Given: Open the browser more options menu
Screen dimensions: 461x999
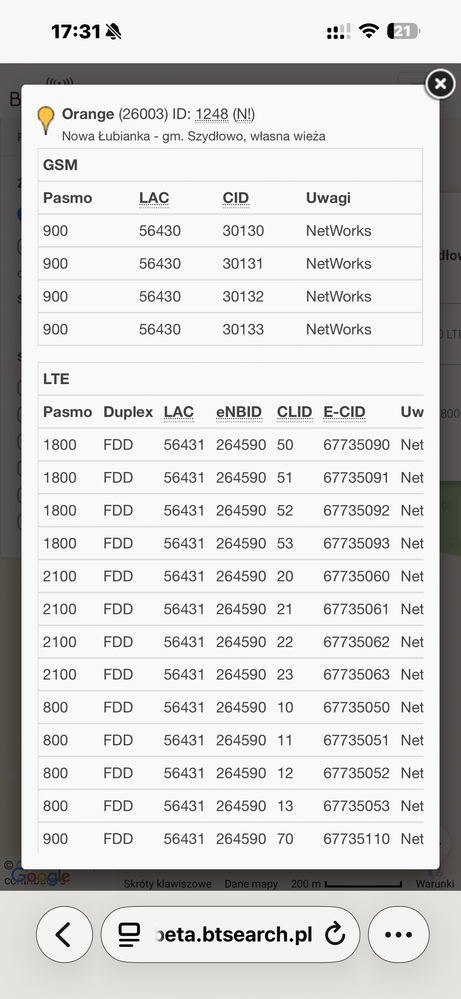Looking at the screenshot, I should pyautogui.click(x=399, y=934).
